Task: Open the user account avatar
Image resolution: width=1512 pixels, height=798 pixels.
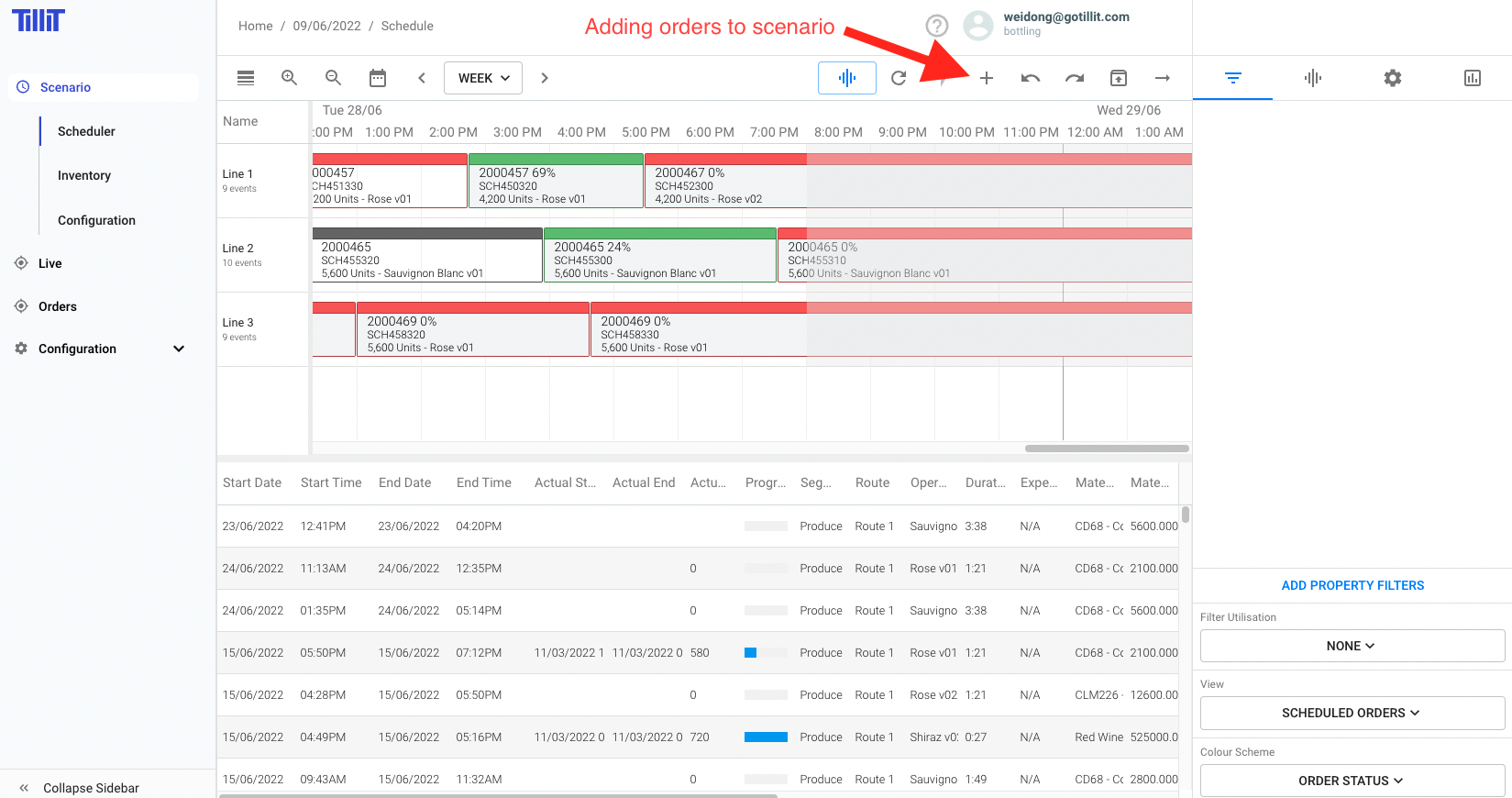Action: click(x=979, y=26)
